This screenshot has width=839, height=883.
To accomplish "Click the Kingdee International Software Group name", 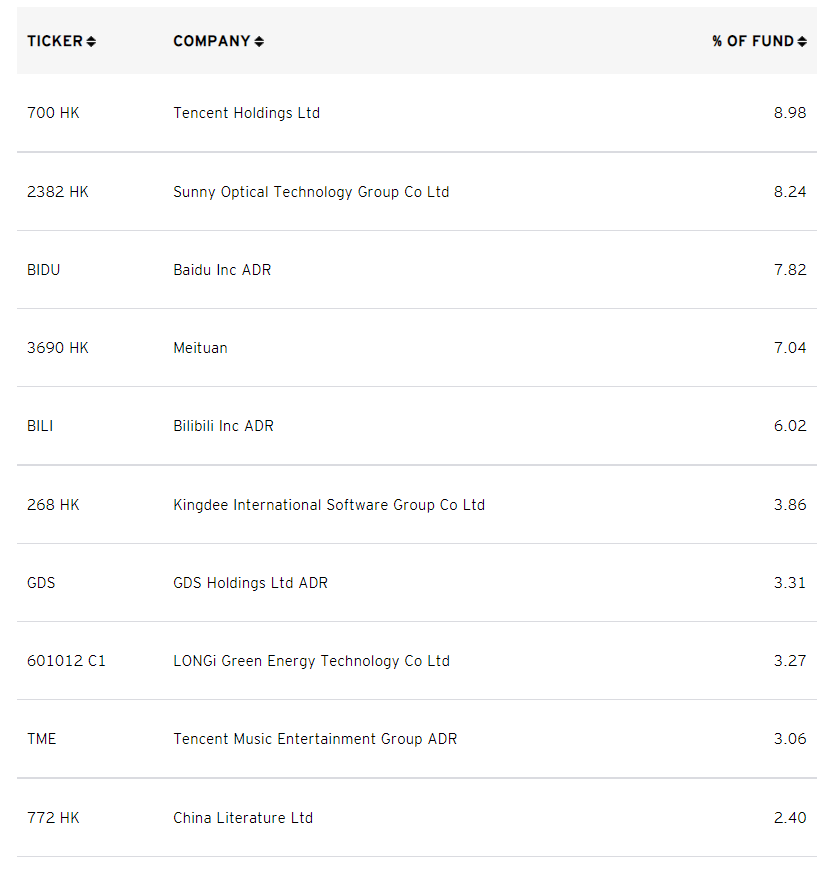I will coord(328,505).
